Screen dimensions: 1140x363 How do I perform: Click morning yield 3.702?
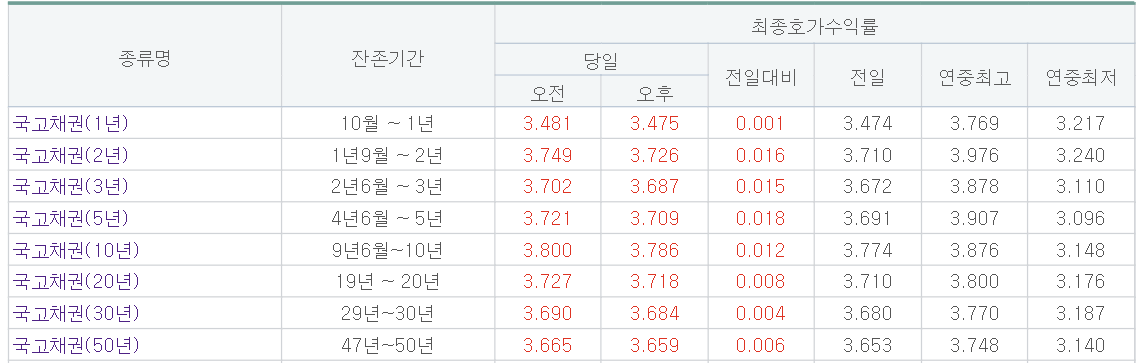click(x=547, y=186)
